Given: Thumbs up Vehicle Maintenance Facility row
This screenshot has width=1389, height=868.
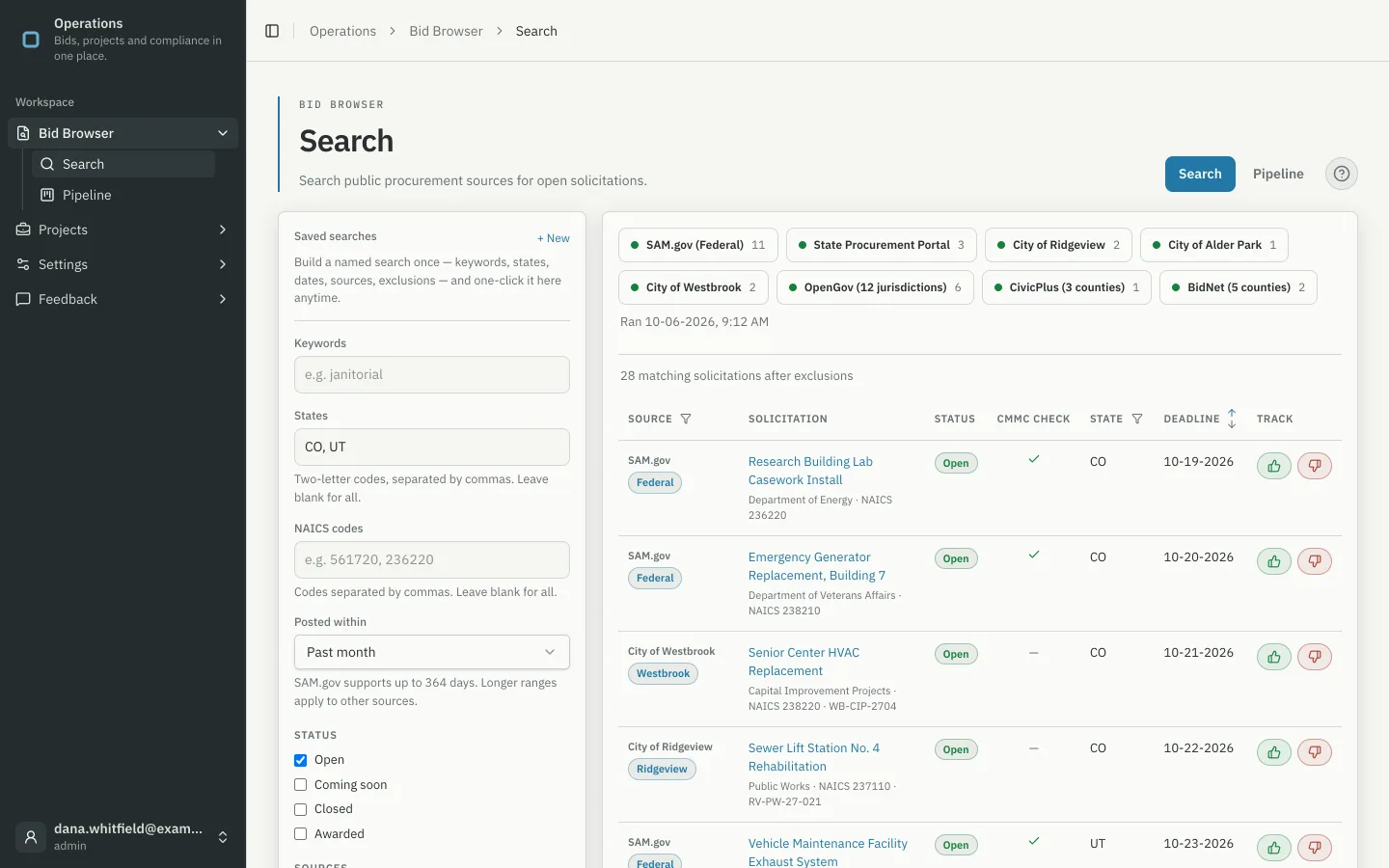Looking at the screenshot, I should coord(1274,848).
